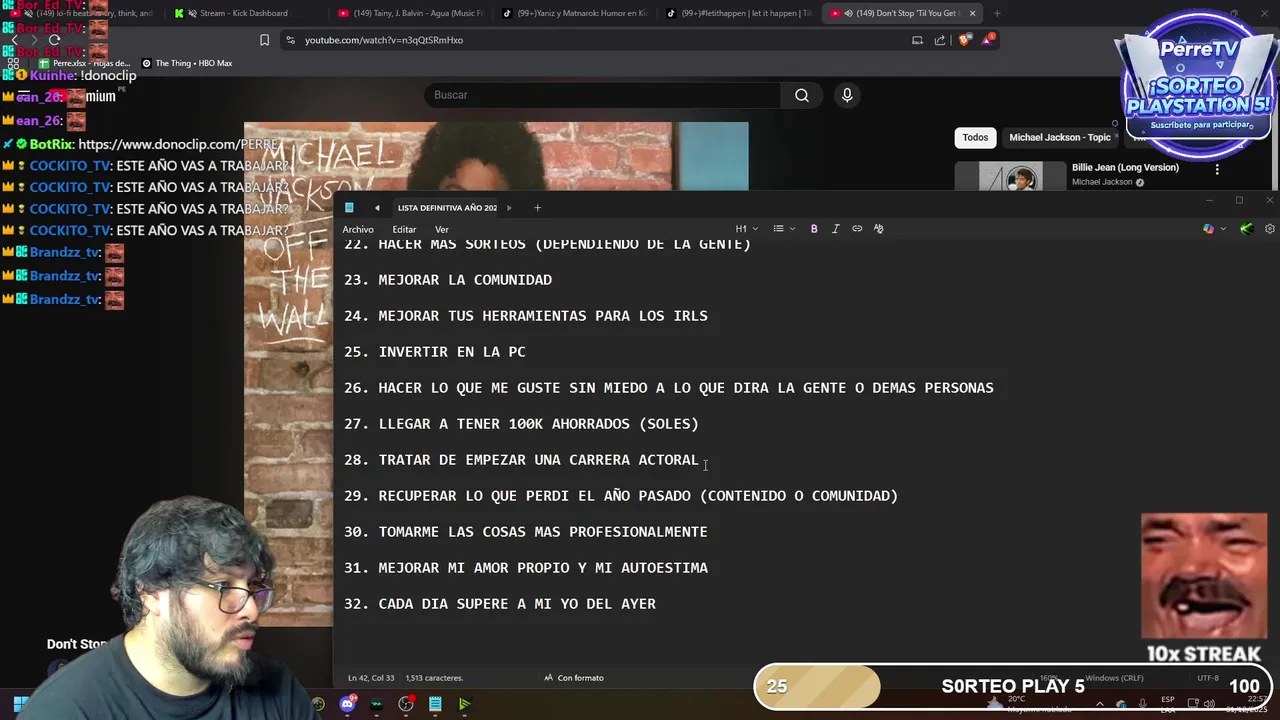This screenshot has height=720, width=1280.
Task: Click the Ln 42, Col 33 status indicator
Action: (370, 678)
